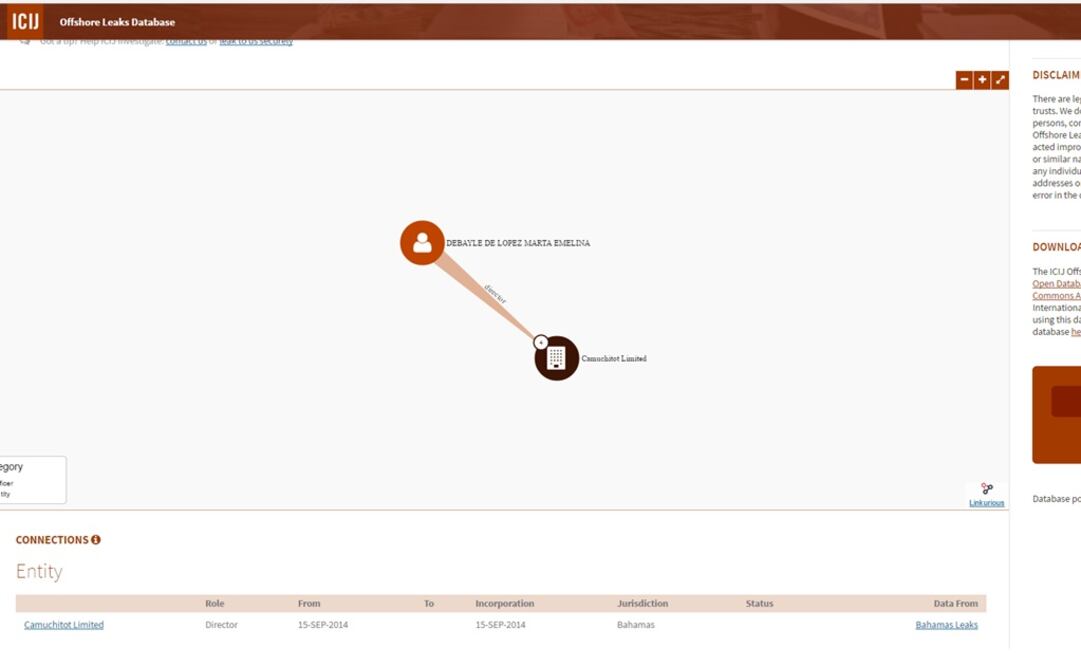1081x666 pixels.
Task: Open the Linkurious link
Action: coord(986,503)
